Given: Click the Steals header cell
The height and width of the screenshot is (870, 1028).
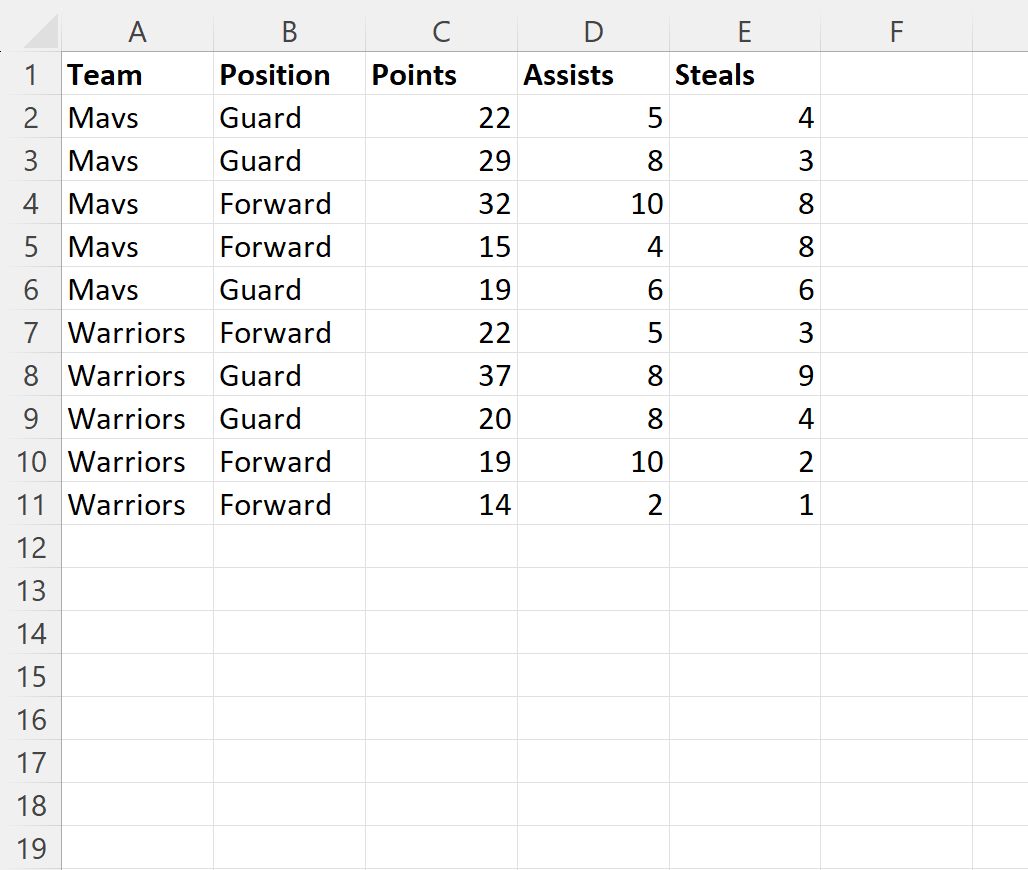Looking at the screenshot, I should click(x=745, y=74).
